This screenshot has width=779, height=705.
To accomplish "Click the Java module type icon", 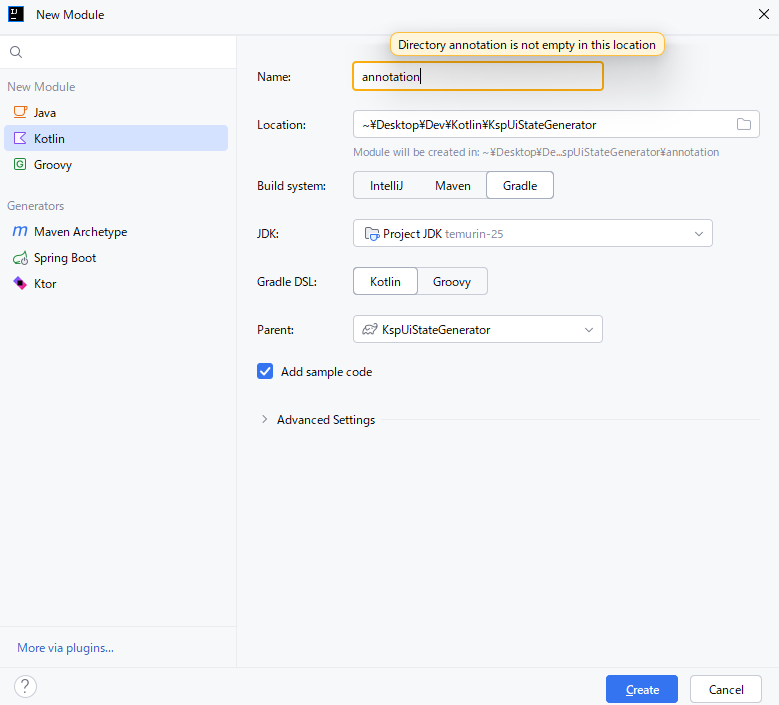I will (x=20, y=113).
